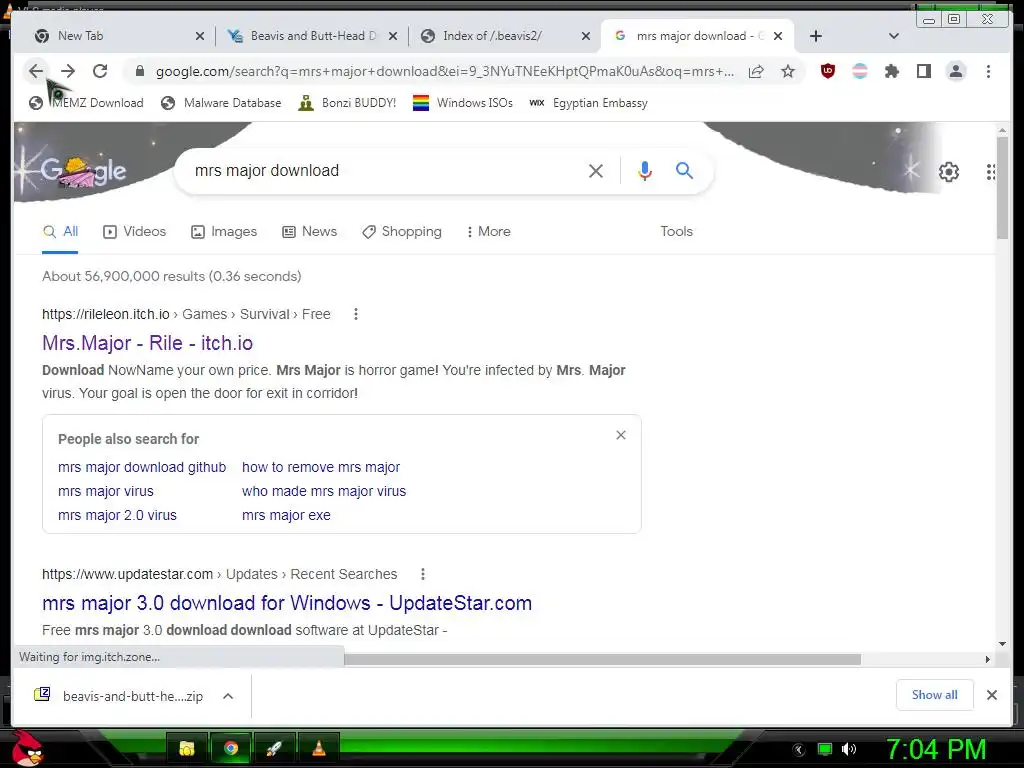Image resolution: width=1024 pixels, height=768 pixels.
Task: Open Chrome from the taskbar
Action: (x=231, y=748)
